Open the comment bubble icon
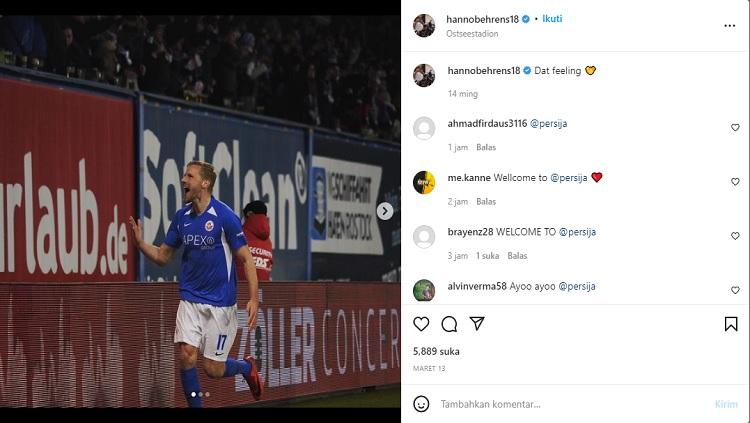The height and width of the screenshot is (423, 750). click(449, 324)
